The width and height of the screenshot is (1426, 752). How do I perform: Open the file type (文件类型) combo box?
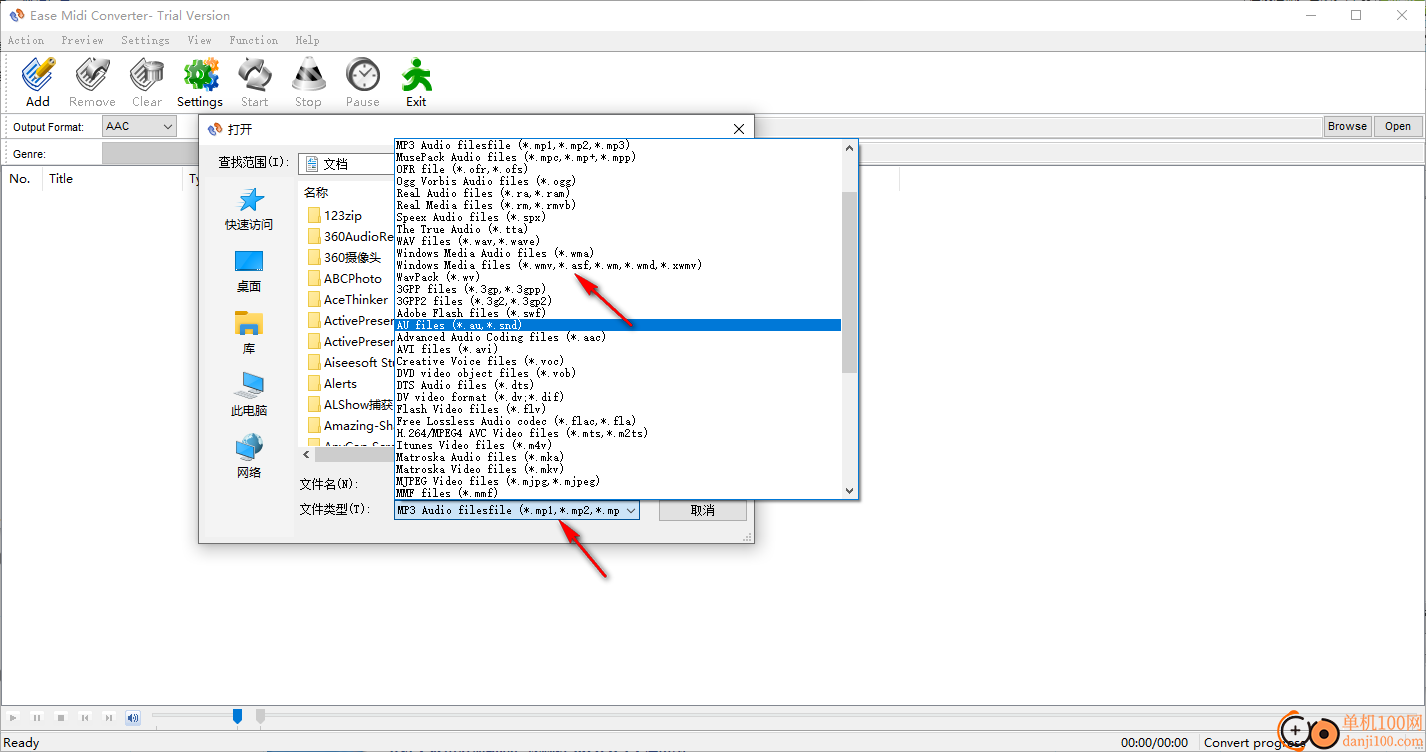(x=516, y=510)
